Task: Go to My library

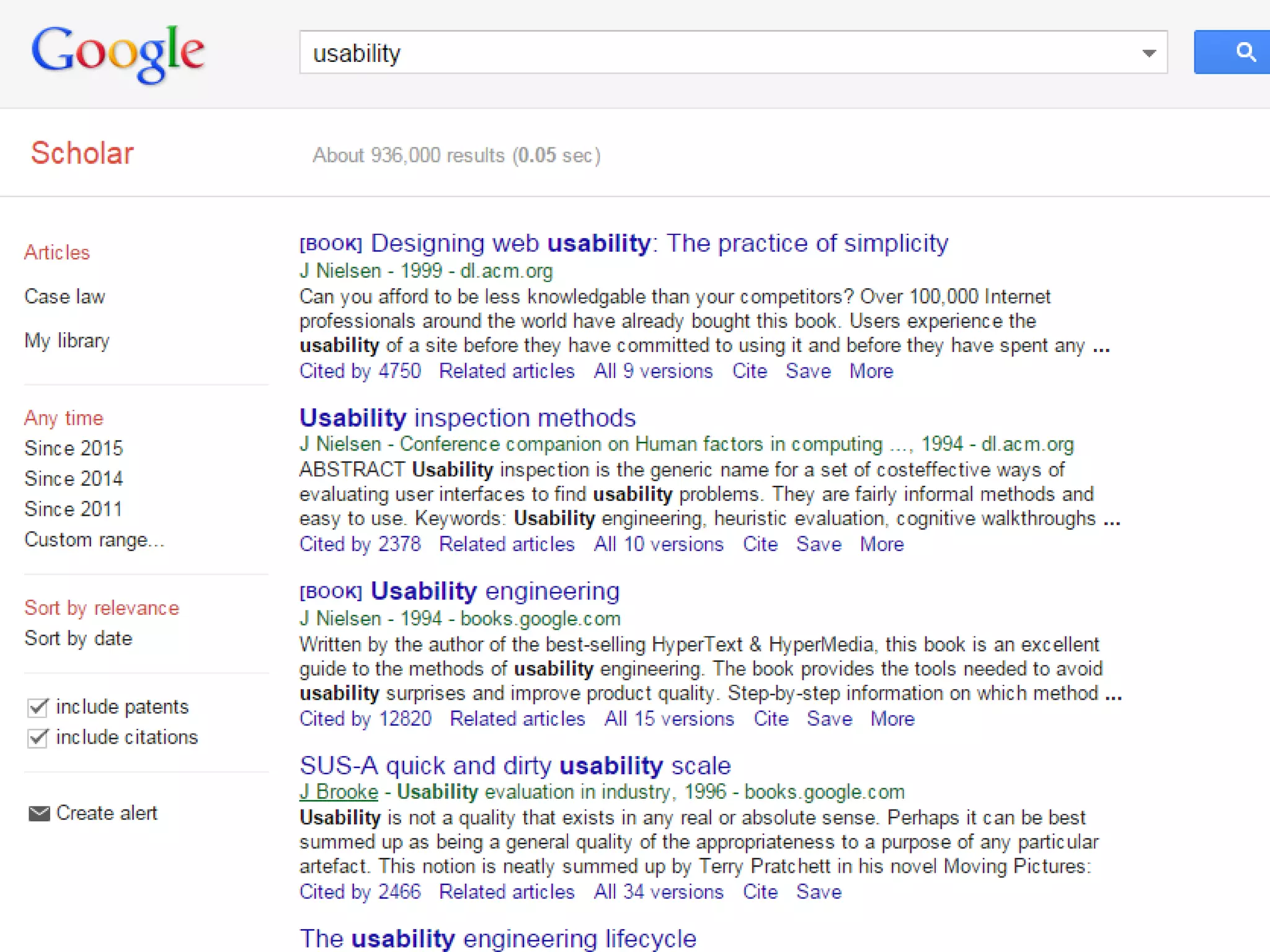Action: pyautogui.click(x=67, y=340)
